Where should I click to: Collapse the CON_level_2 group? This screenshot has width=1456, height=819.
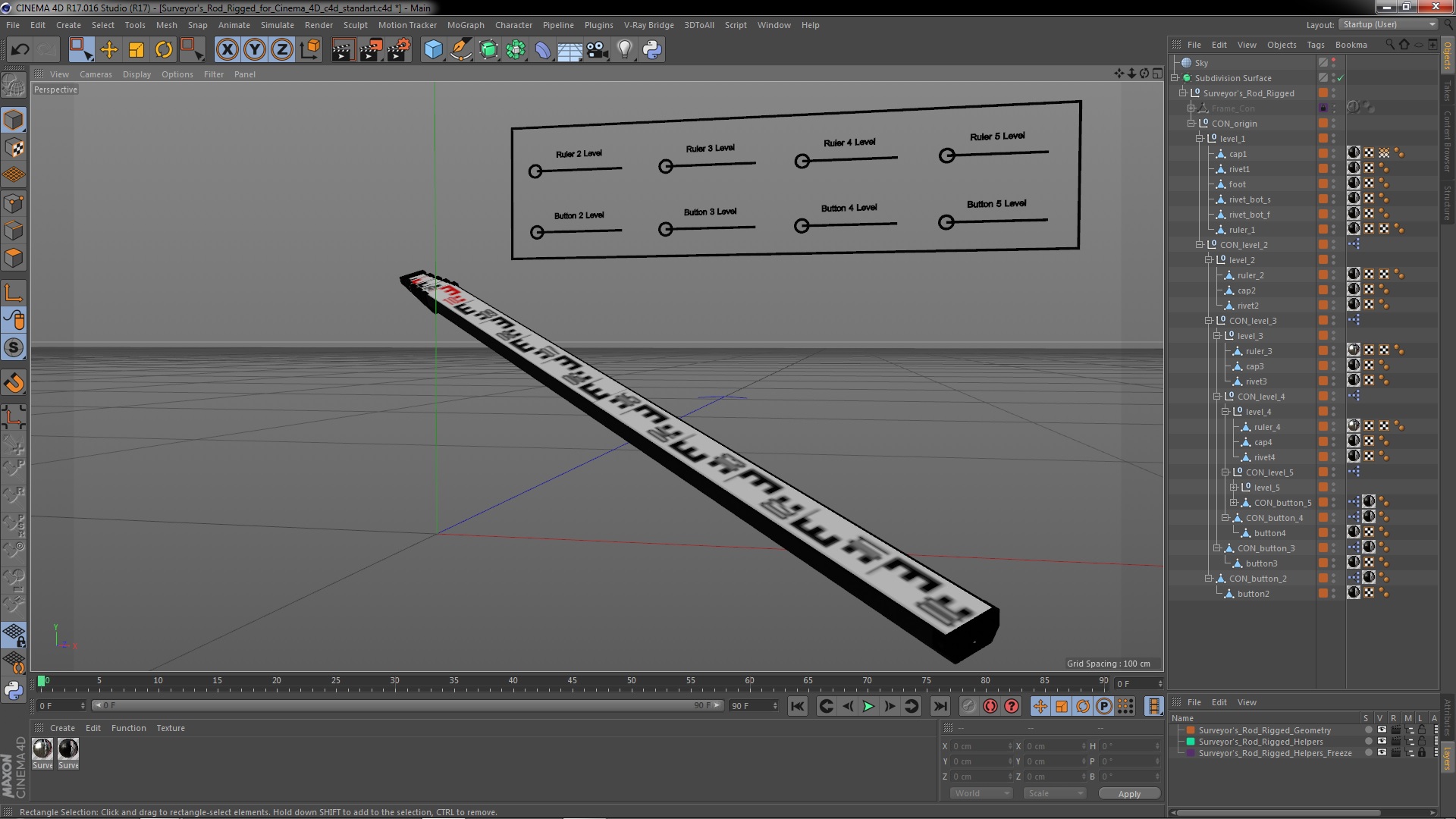click(x=1200, y=245)
